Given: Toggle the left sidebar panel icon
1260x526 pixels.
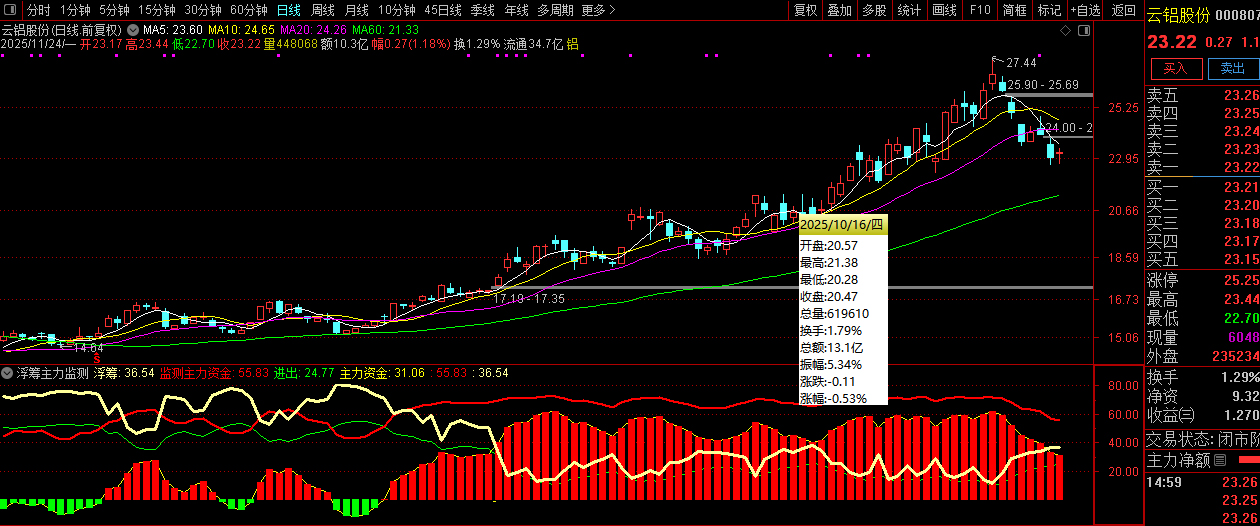Looking at the screenshot, I should [x=10, y=10].
